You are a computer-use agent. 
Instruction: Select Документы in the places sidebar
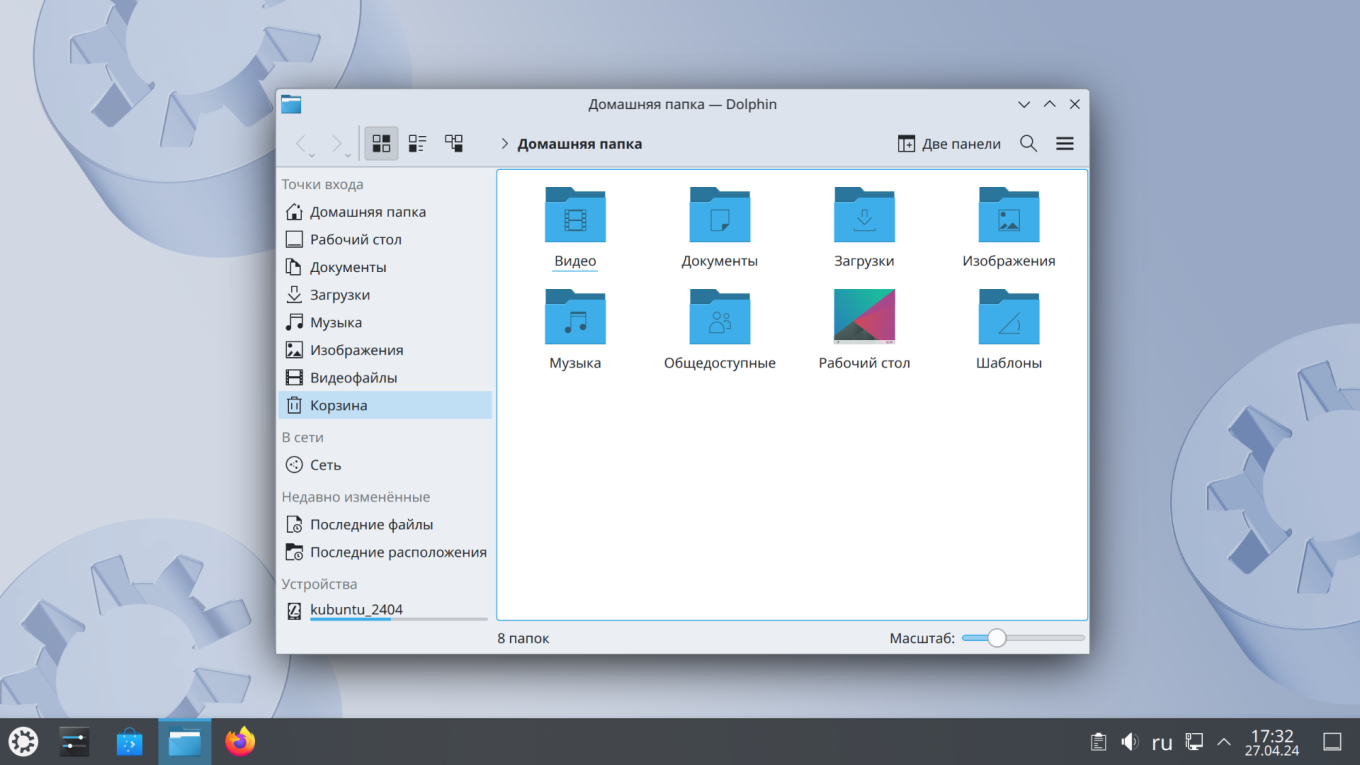coord(386,267)
